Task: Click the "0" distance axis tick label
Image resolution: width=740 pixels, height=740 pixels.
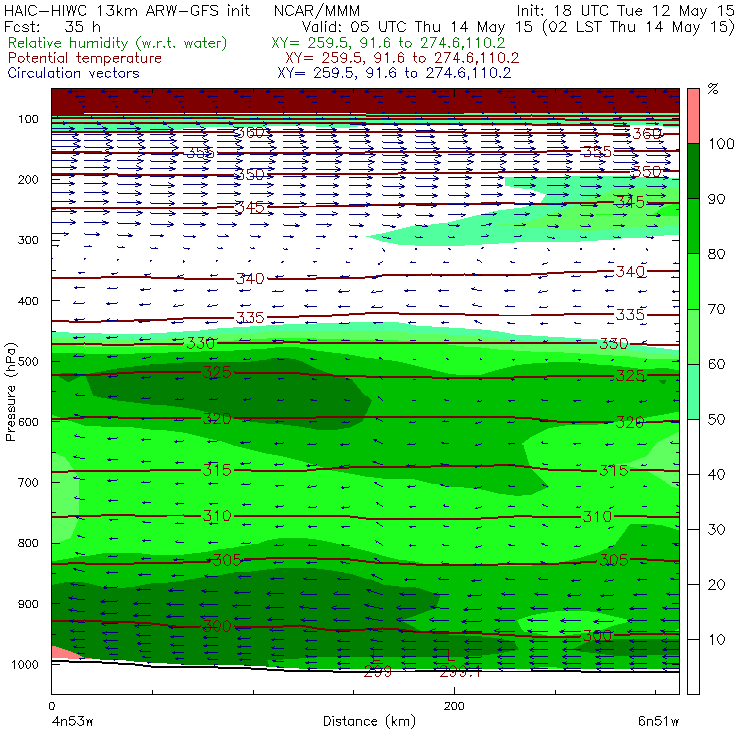Action: click(52, 706)
